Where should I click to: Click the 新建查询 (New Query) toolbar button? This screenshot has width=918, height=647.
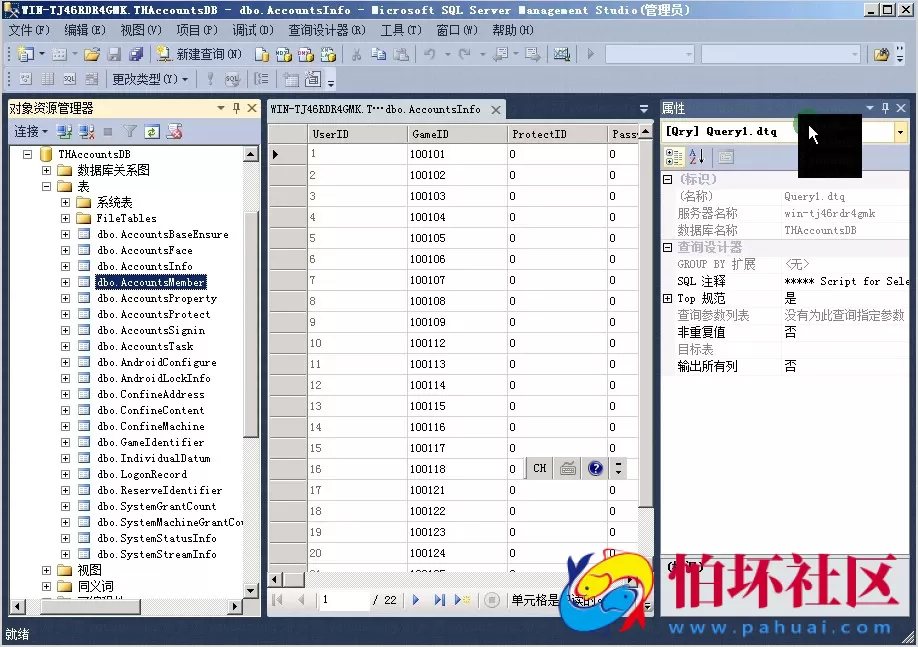tap(199, 54)
